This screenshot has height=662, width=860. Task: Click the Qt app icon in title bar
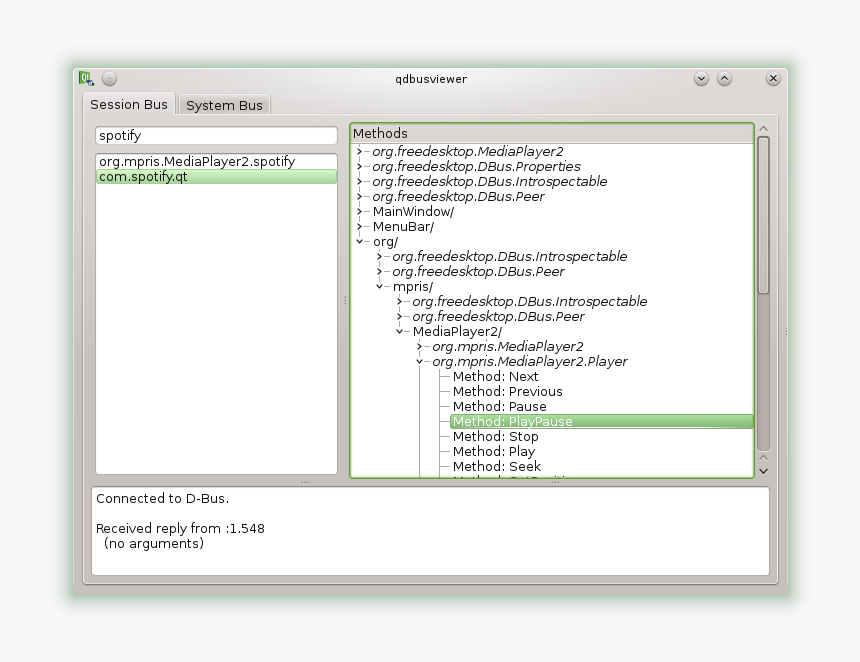[x=86, y=79]
